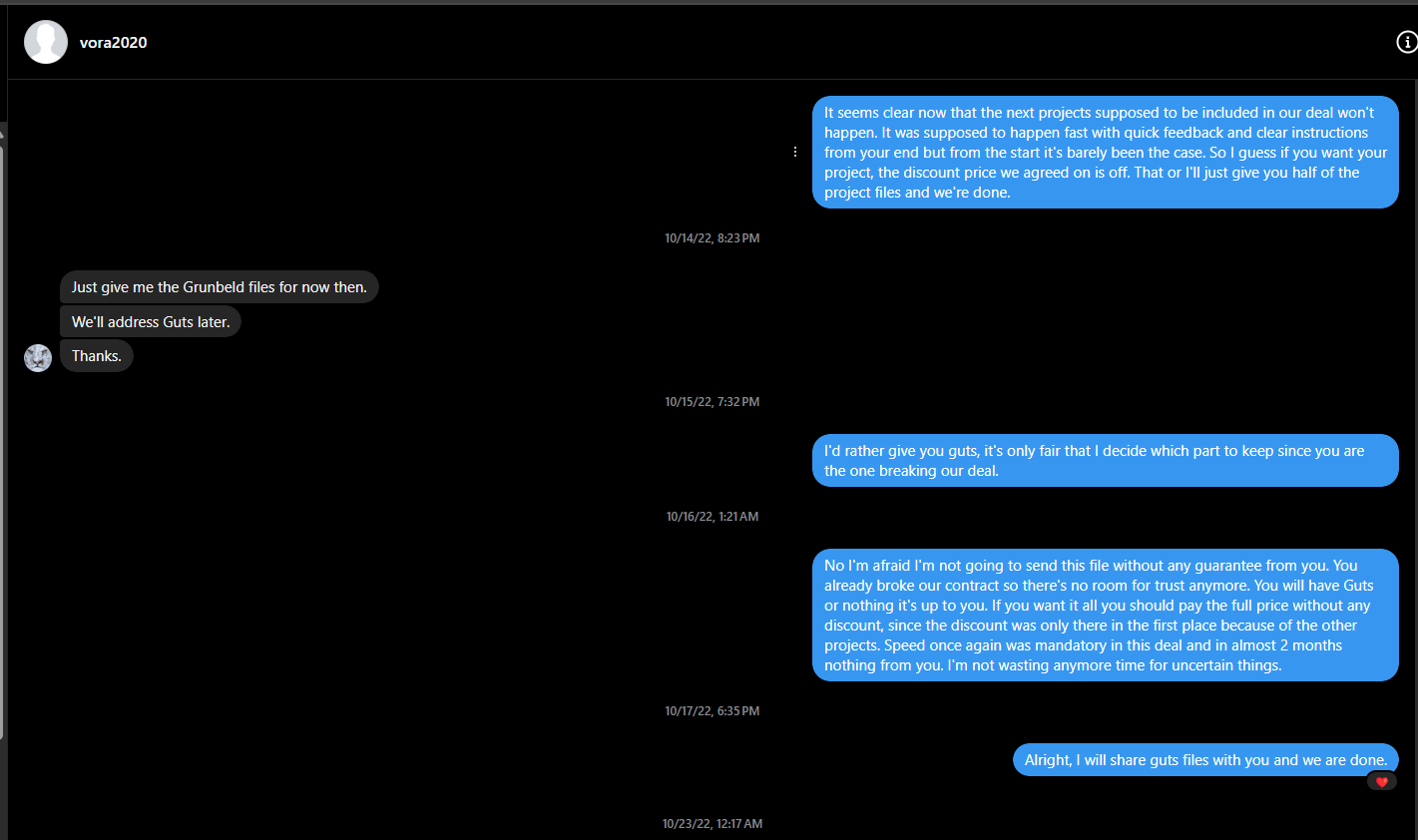
Task: Click the left-side vertical scrollbar
Action: click(2, 441)
